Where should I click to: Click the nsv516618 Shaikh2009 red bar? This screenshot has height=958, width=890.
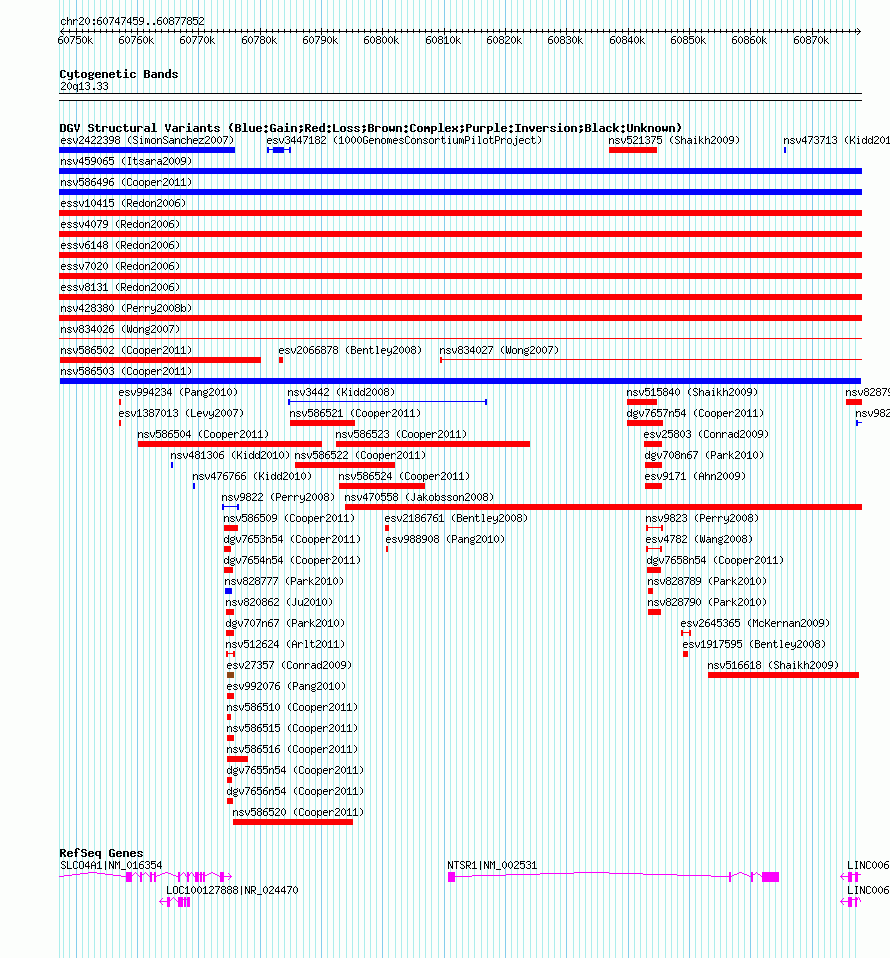(x=783, y=675)
